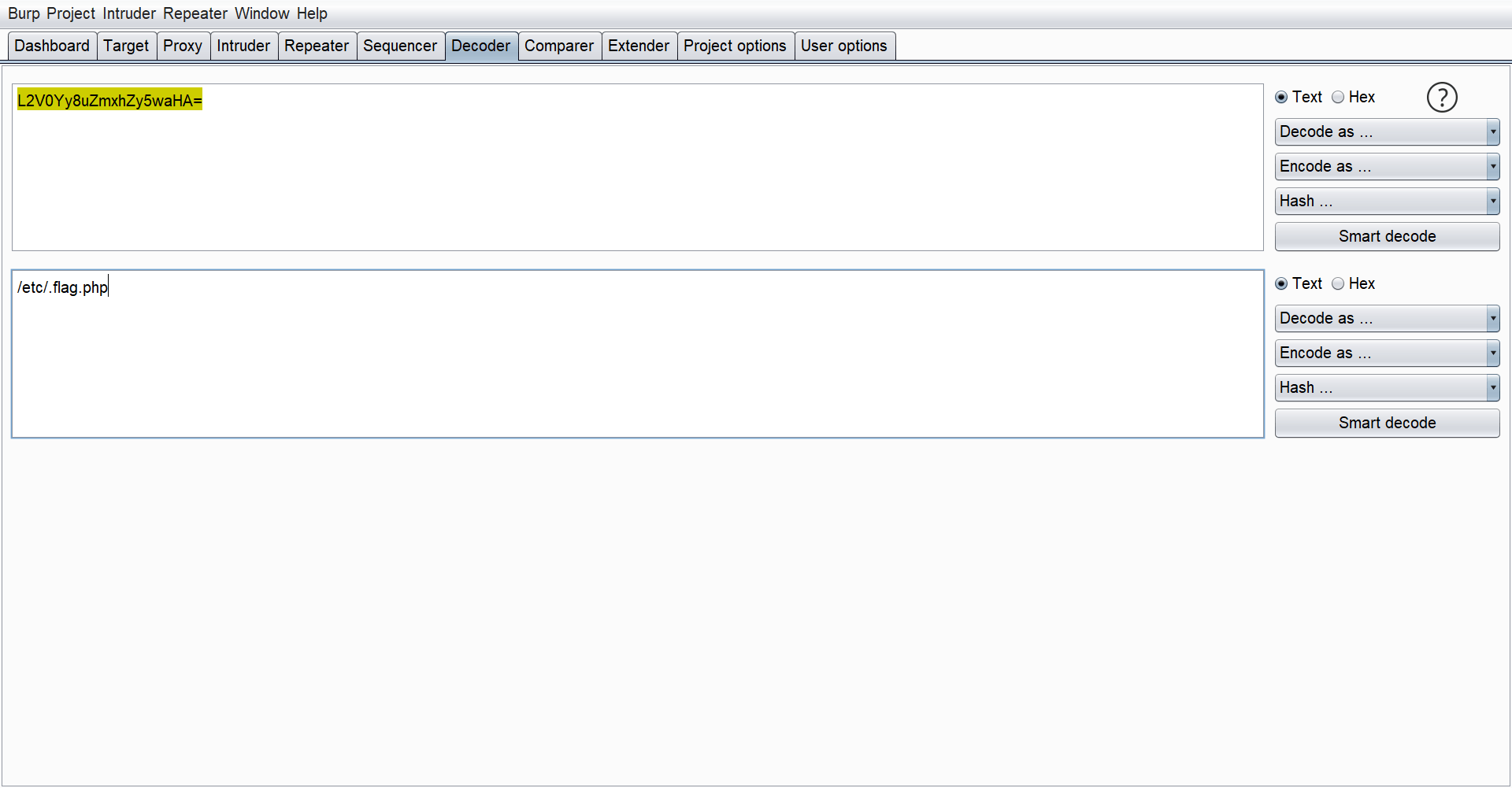
Task: Open the top 'Decode as ...' dropdown
Action: tap(1386, 132)
